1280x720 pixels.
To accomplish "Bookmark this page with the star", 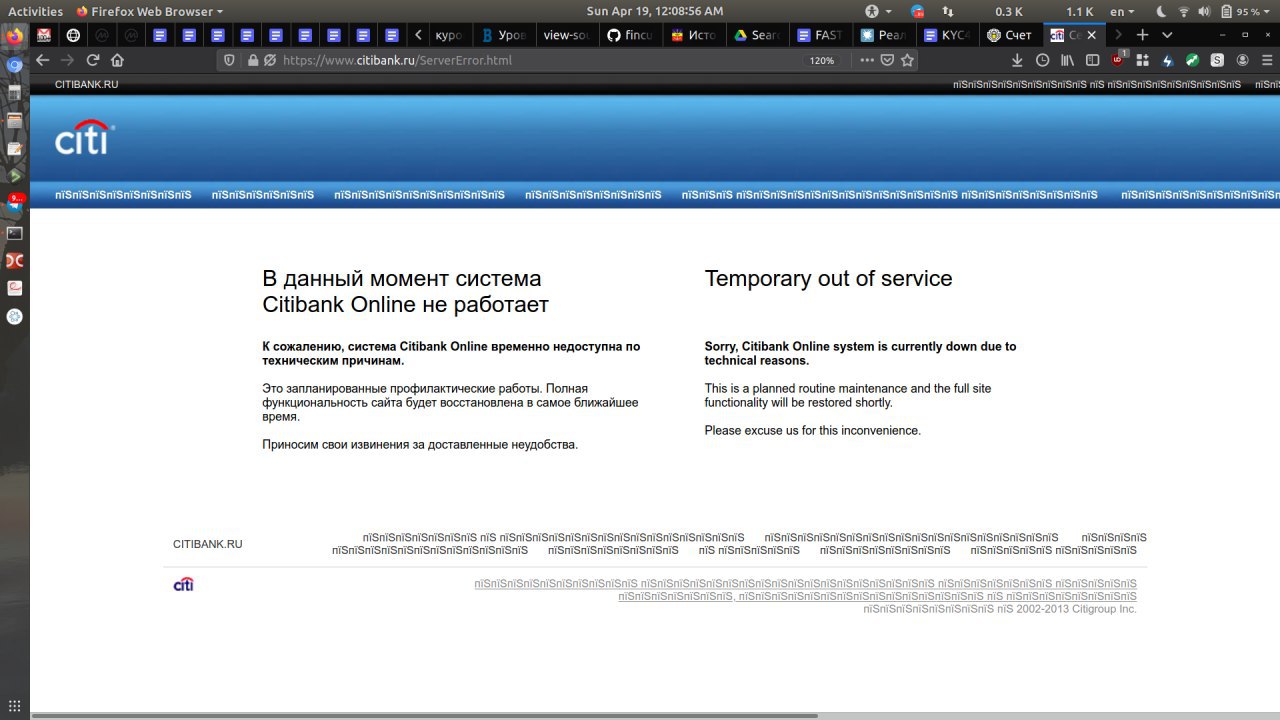I will point(908,60).
